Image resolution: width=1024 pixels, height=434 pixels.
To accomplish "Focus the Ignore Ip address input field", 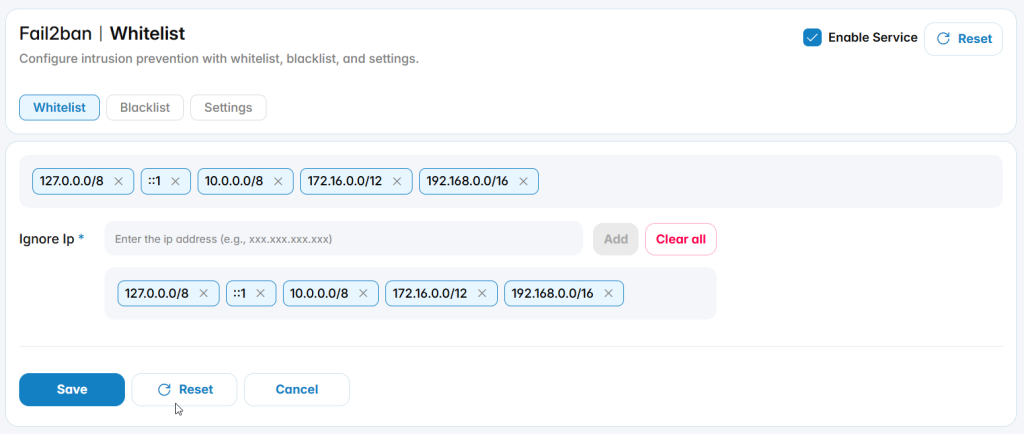I will pos(344,239).
